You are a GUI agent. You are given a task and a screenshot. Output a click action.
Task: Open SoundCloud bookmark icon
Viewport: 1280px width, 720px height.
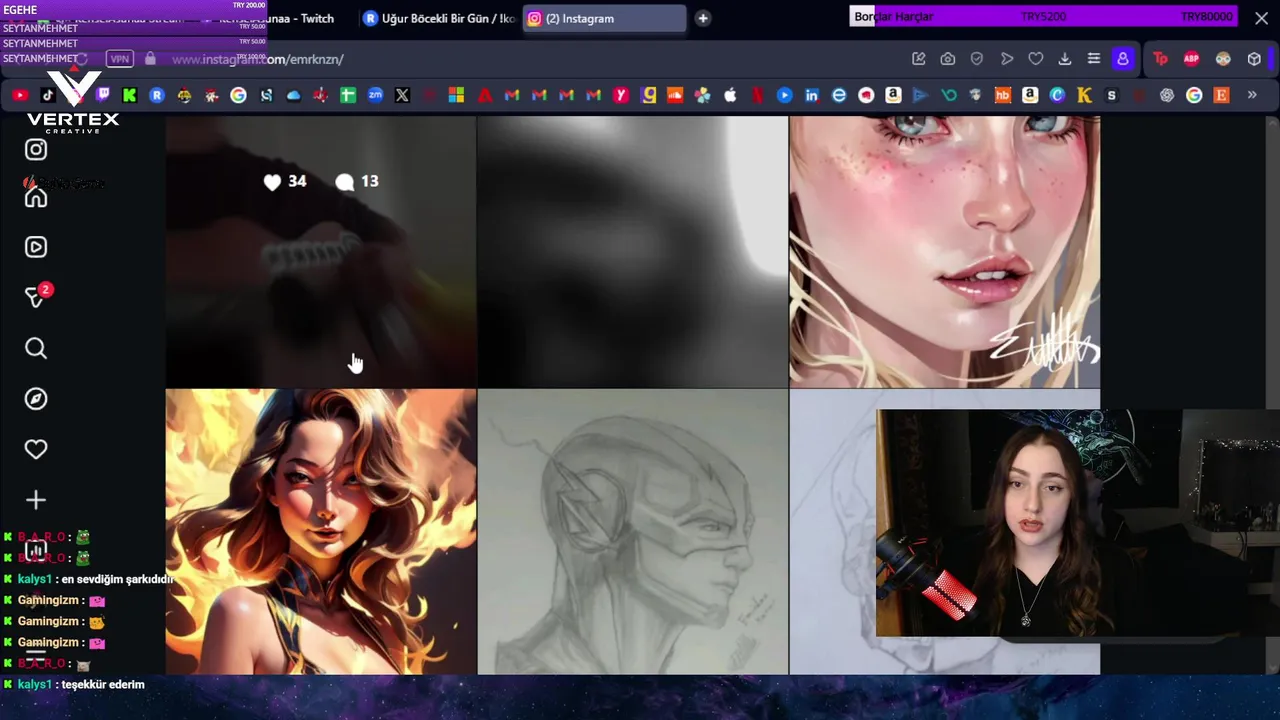point(675,95)
